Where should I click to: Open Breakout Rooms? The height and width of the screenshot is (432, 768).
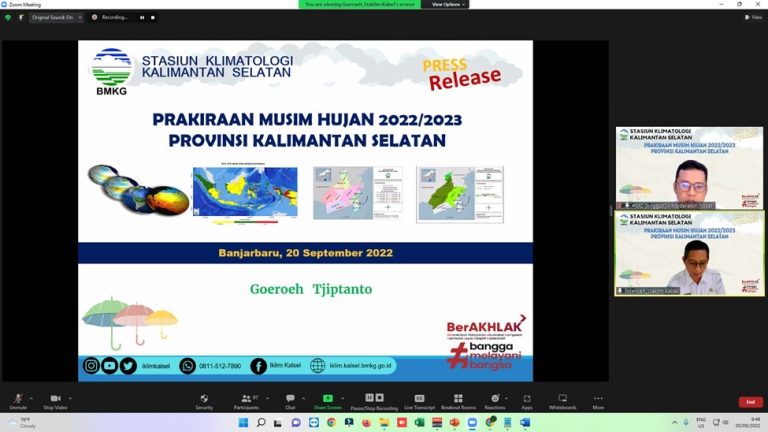coord(458,399)
